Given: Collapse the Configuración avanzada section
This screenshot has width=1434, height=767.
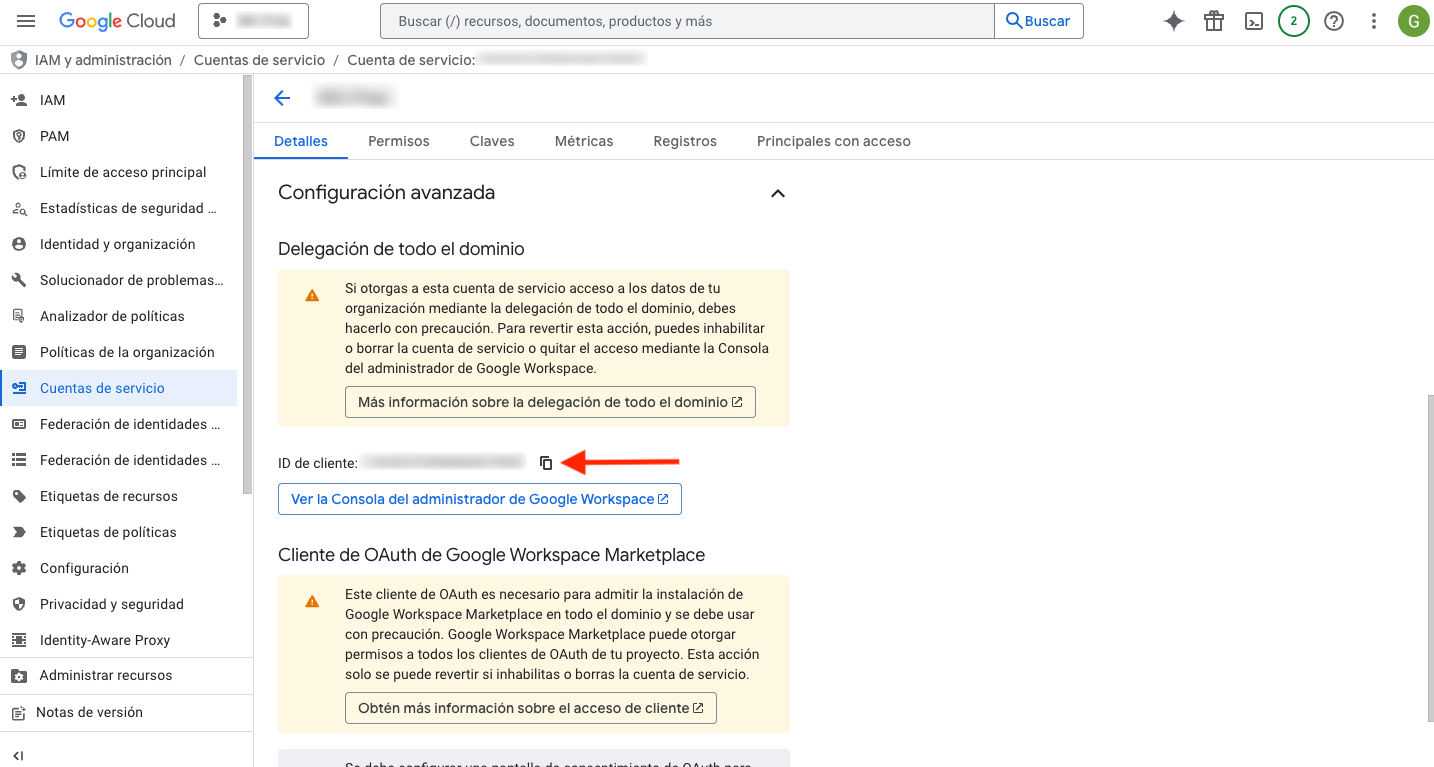Looking at the screenshot, I should (x=777, y=193).
